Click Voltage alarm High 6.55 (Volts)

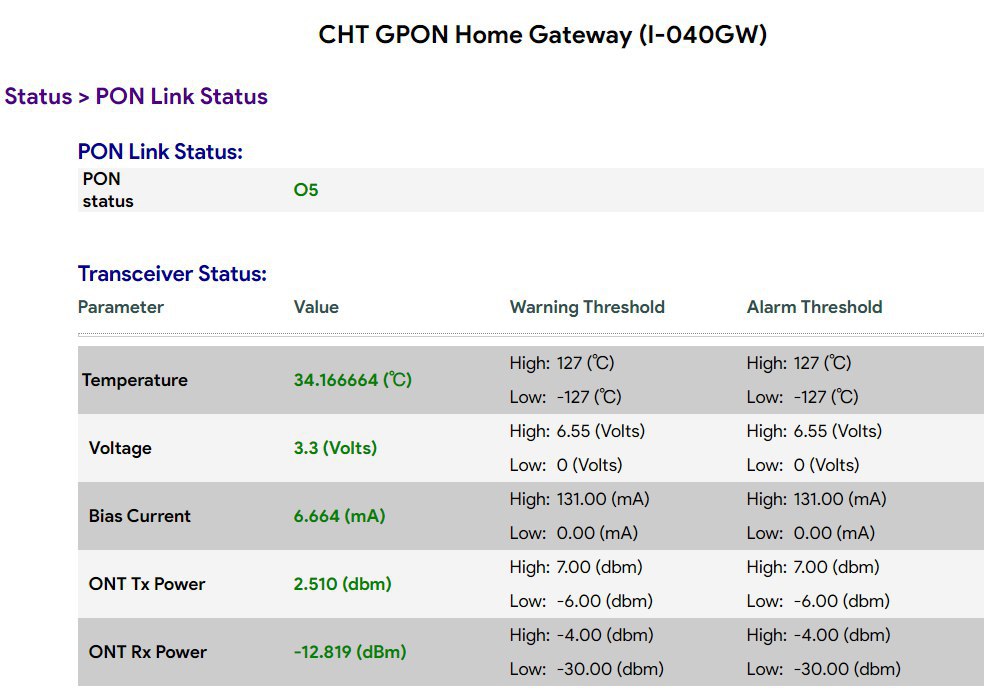click(x=815, y=431)
